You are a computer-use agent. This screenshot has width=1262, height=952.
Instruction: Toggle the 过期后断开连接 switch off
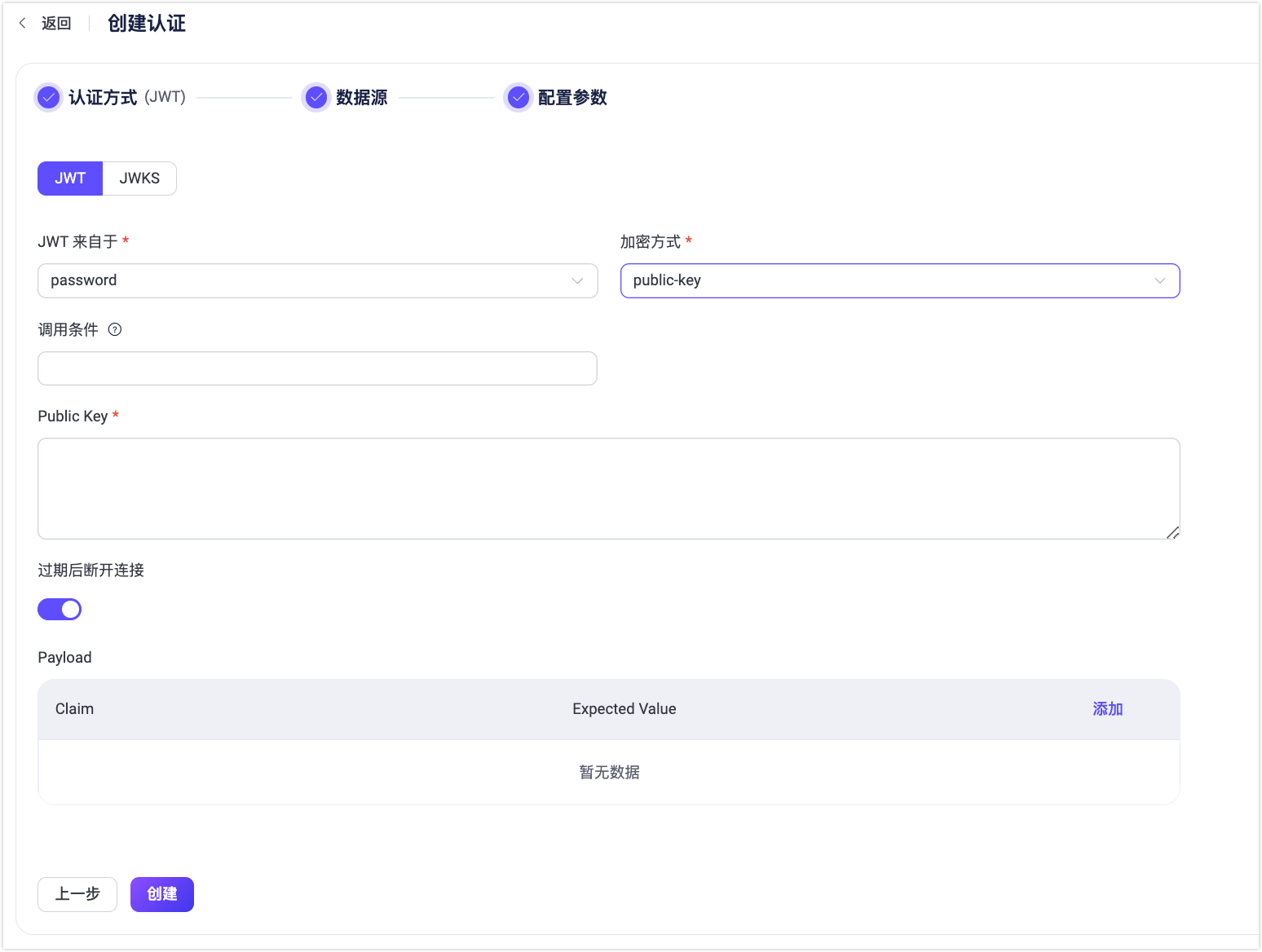[x=60, y=609]
